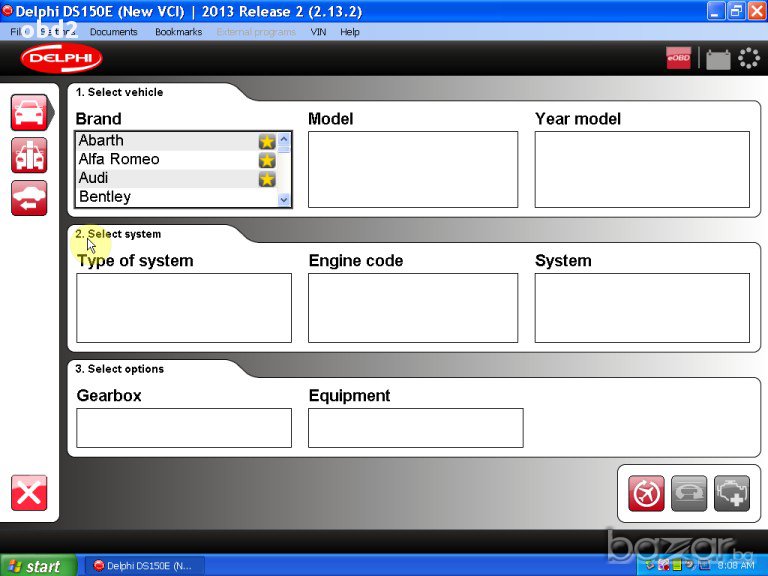
Task: Open the Bookmarks menu
Action: coord(178,32)
